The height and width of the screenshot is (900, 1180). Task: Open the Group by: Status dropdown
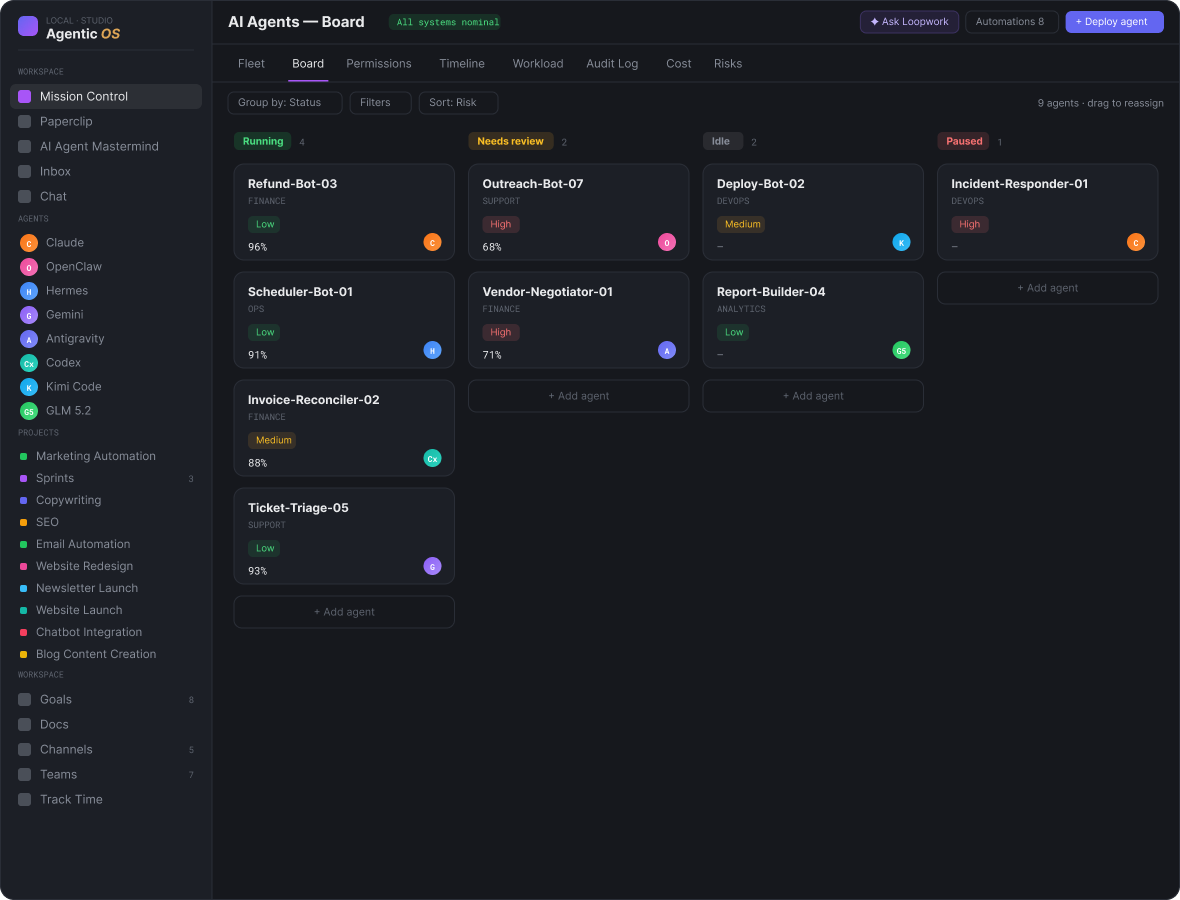(285, 103)
